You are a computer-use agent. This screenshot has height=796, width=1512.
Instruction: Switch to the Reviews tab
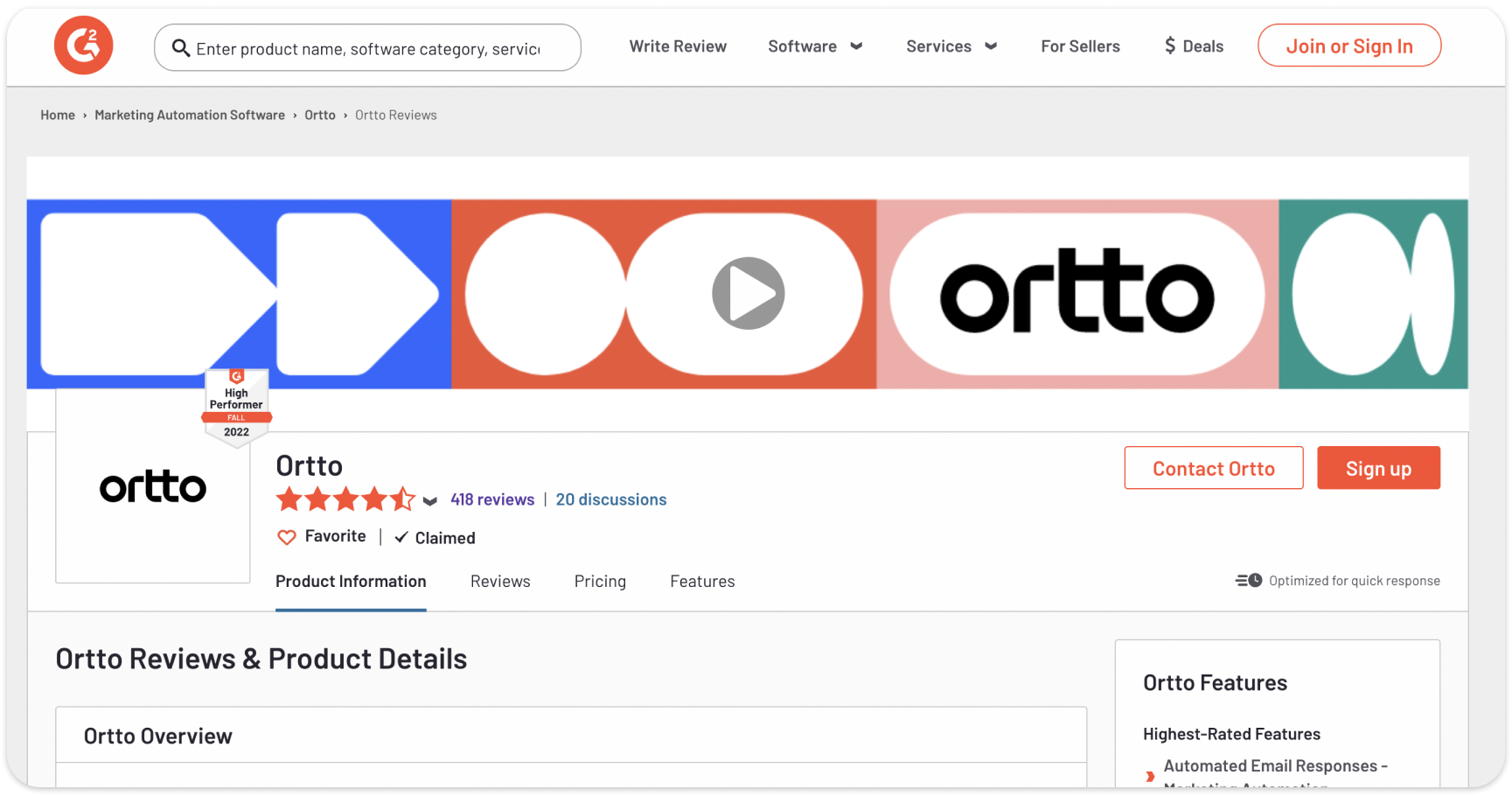point(500,582)
